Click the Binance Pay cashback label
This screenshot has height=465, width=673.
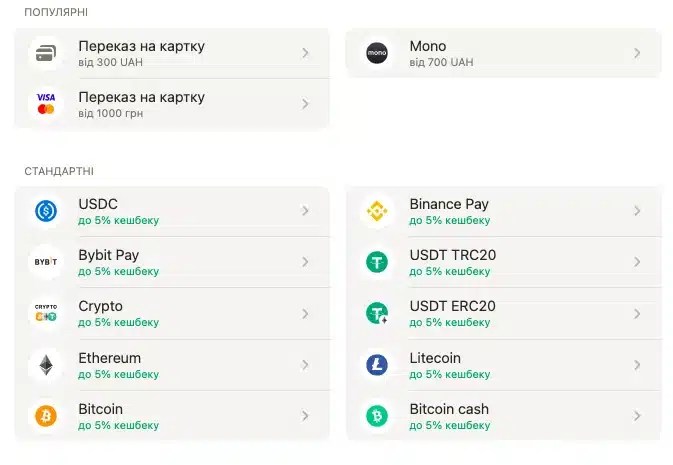pos(450,220)
